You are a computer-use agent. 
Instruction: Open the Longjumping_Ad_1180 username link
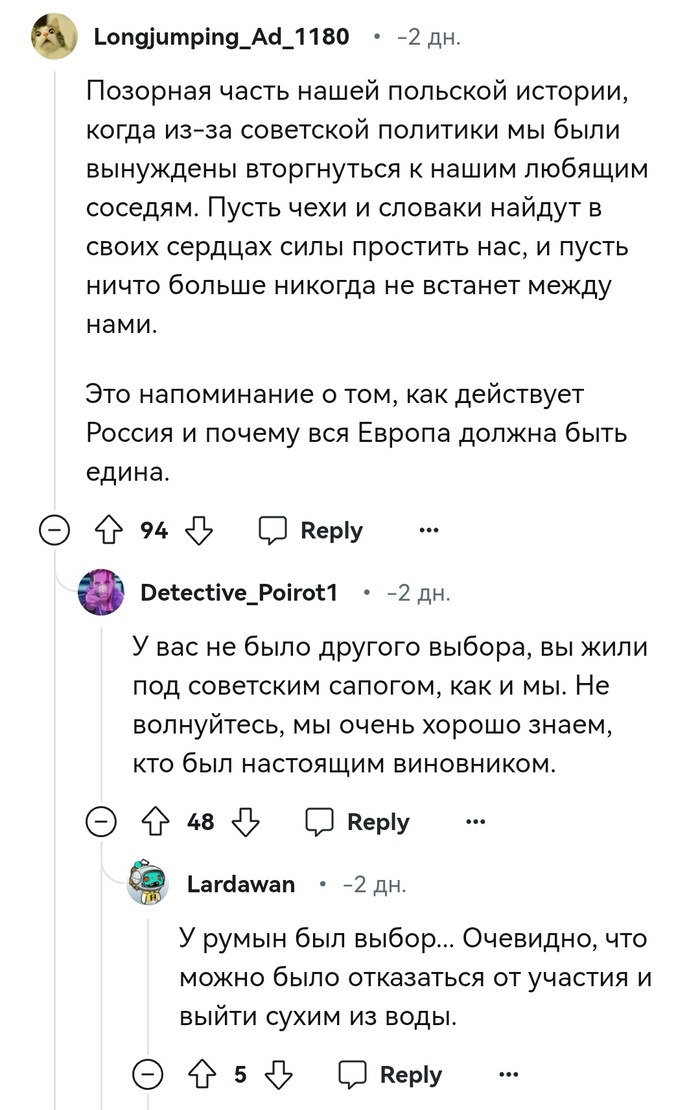(x=221, y=37)
